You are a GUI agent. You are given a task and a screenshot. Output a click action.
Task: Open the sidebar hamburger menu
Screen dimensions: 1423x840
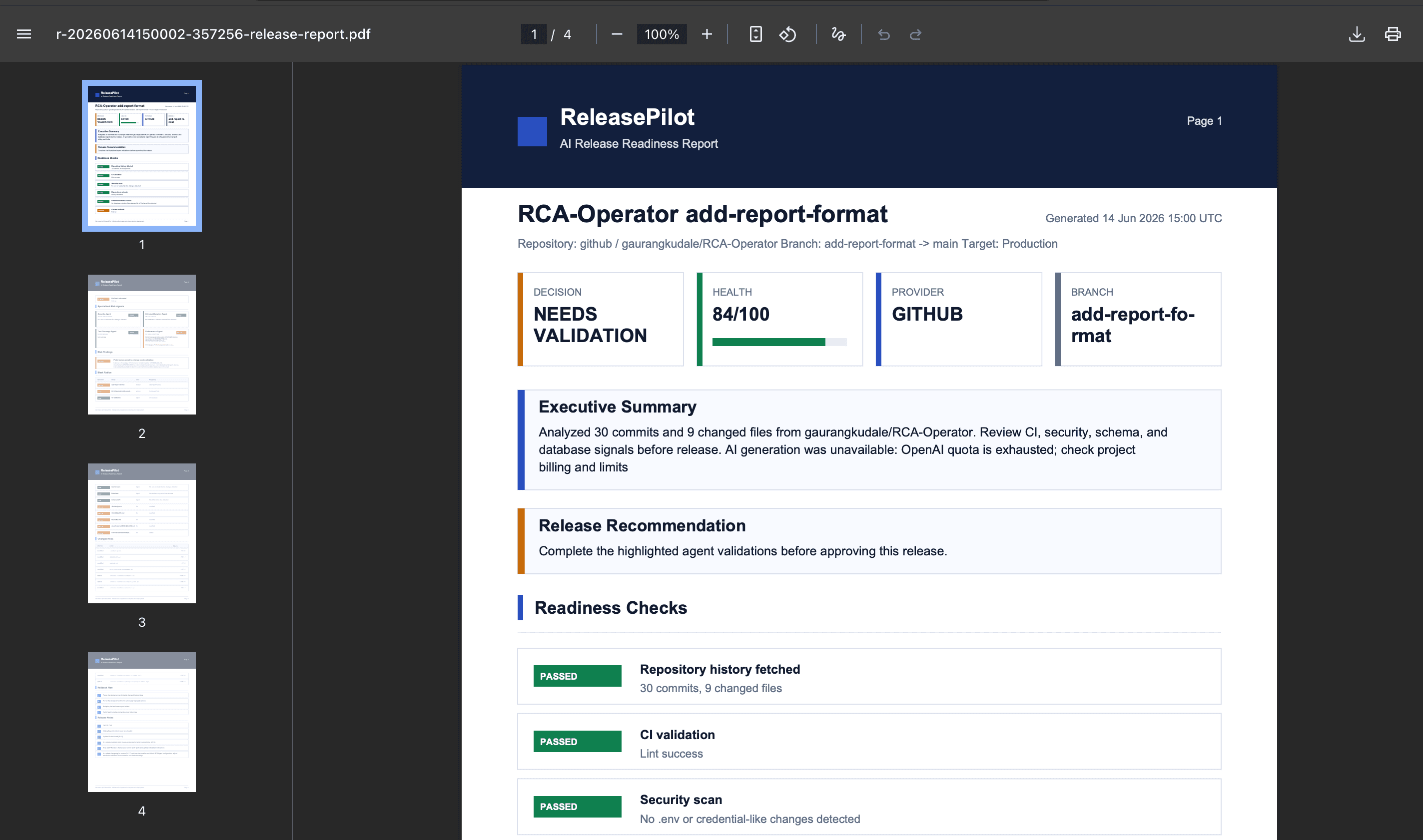tap(24, 34)
